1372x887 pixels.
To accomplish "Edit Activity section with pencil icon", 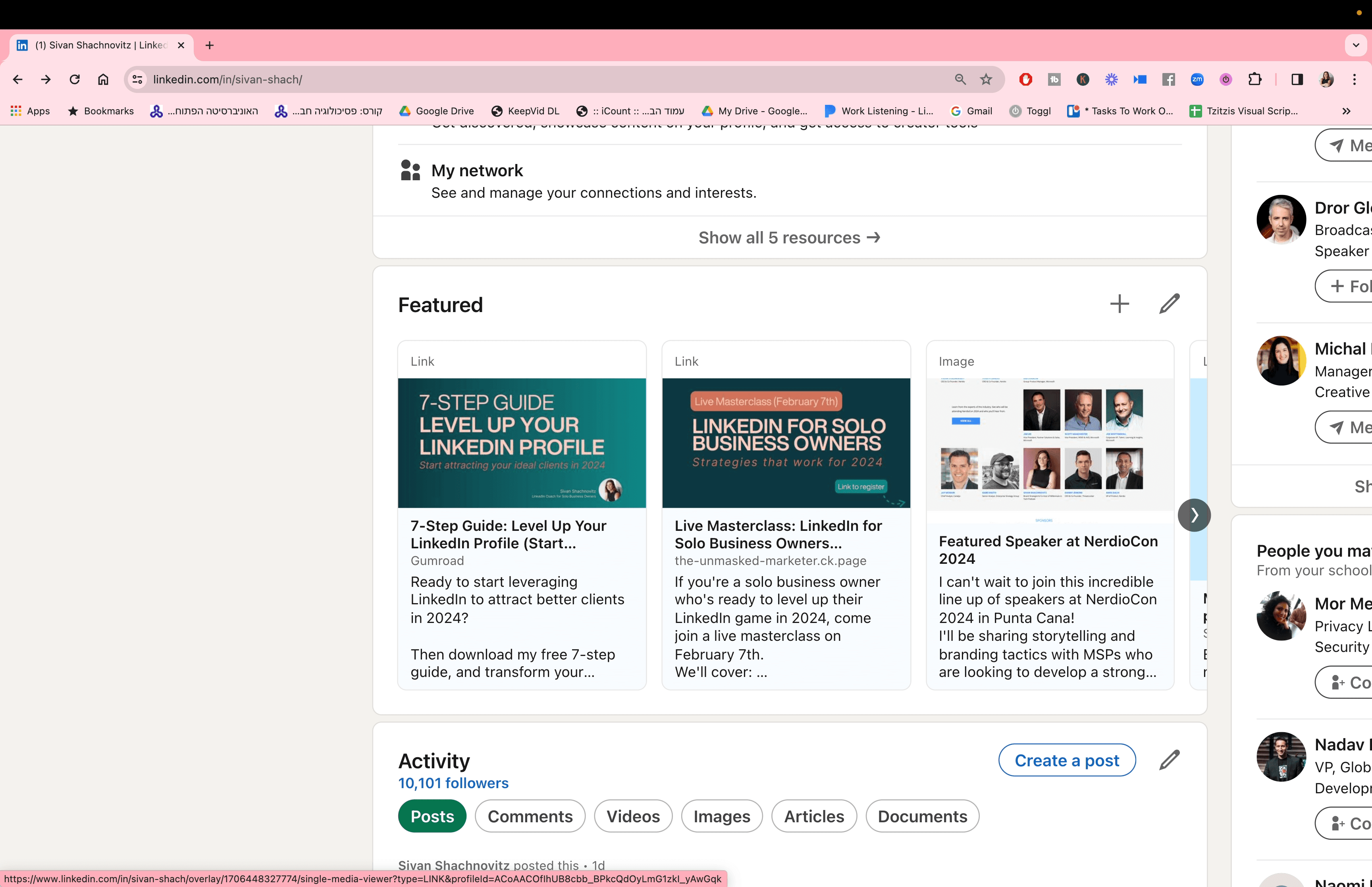I will pos(1170,760).
